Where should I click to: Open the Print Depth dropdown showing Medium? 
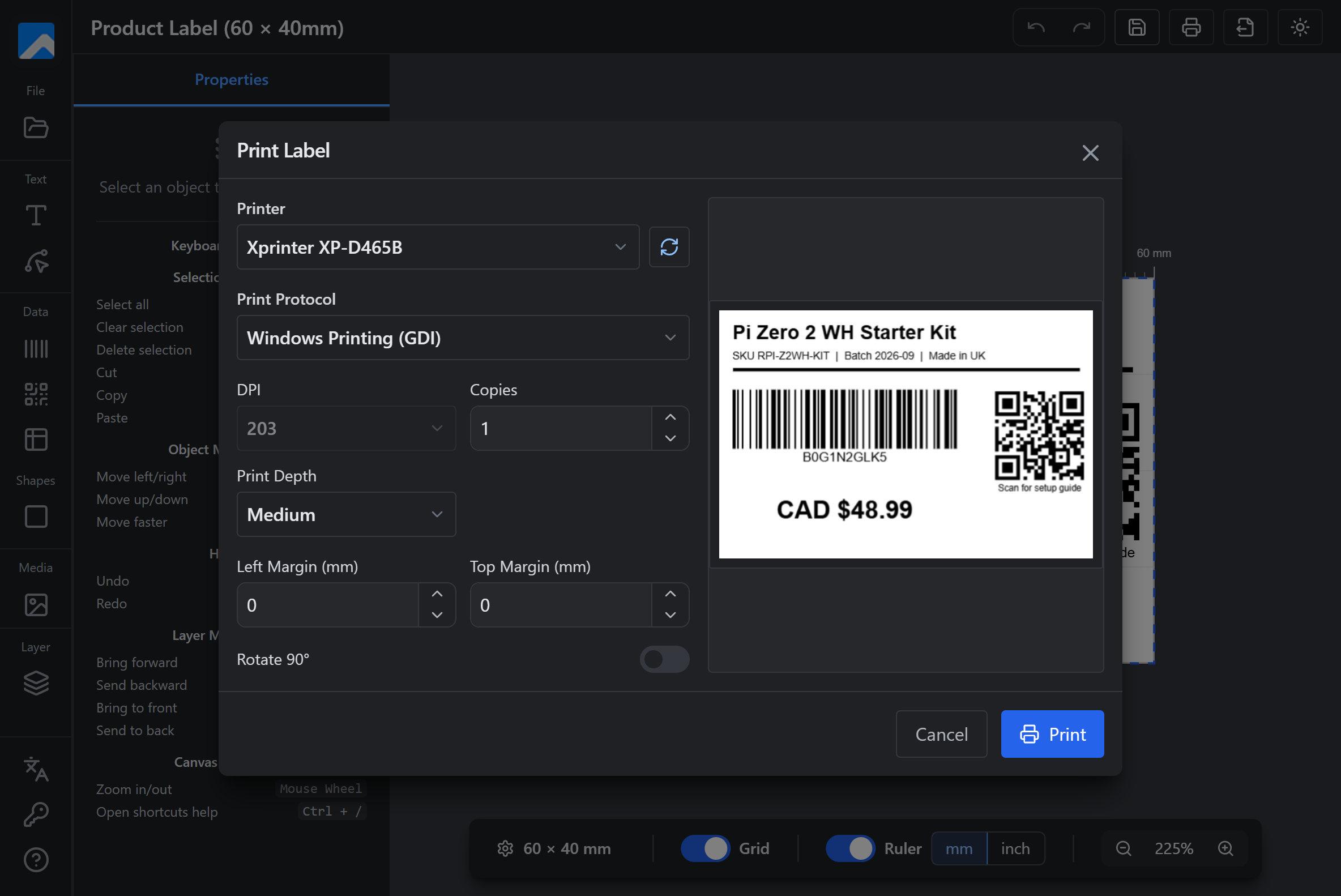[x=346, y=514]
